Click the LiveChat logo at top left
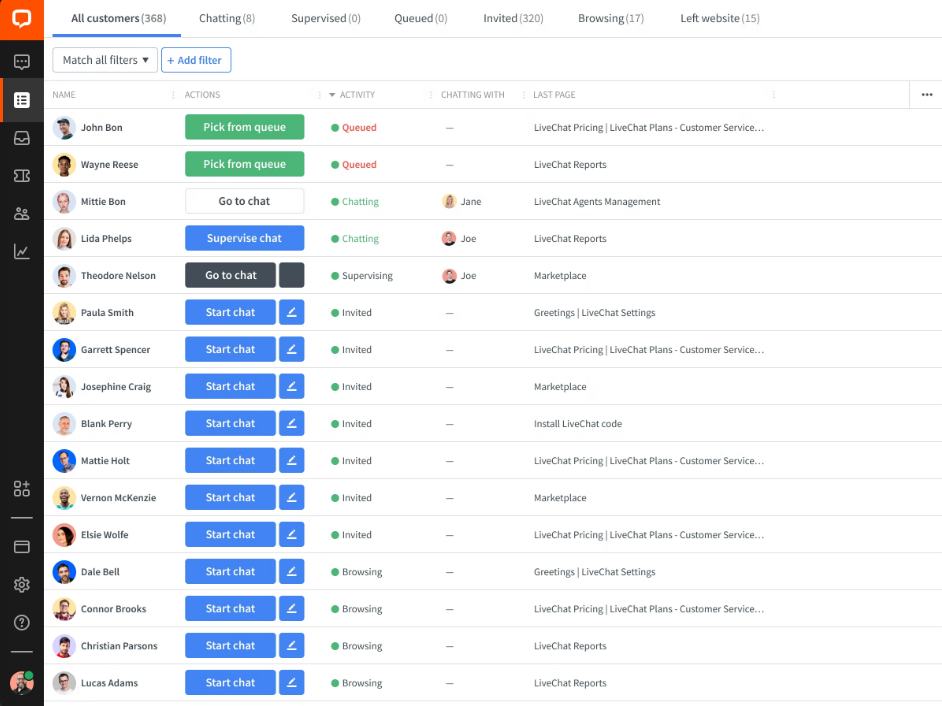The height and width of the screenshot is (706, 942). [22, 19]
